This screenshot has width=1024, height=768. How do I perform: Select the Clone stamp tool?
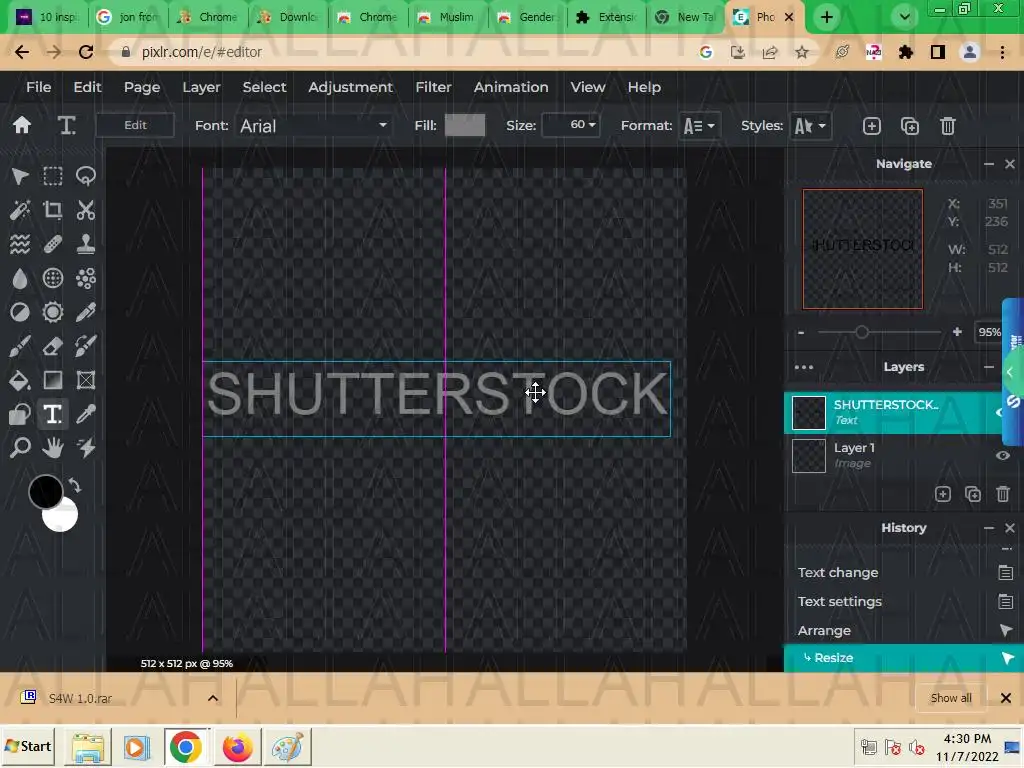pyautogui.click(x=86, y=244)
